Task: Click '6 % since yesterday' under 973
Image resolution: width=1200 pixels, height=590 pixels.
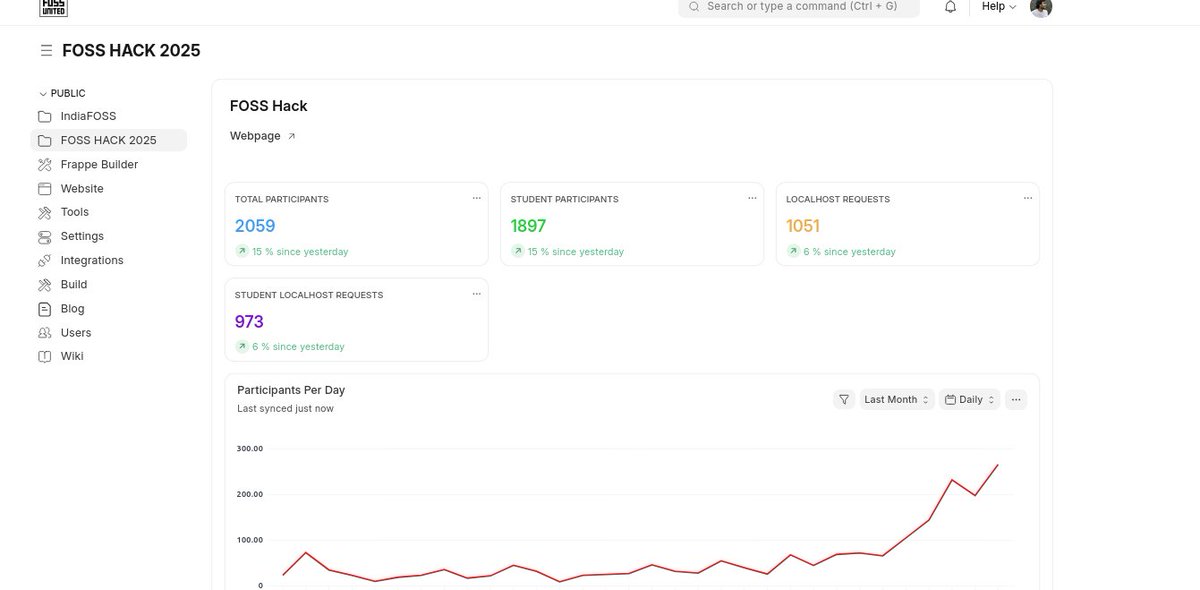Action: 298,347
